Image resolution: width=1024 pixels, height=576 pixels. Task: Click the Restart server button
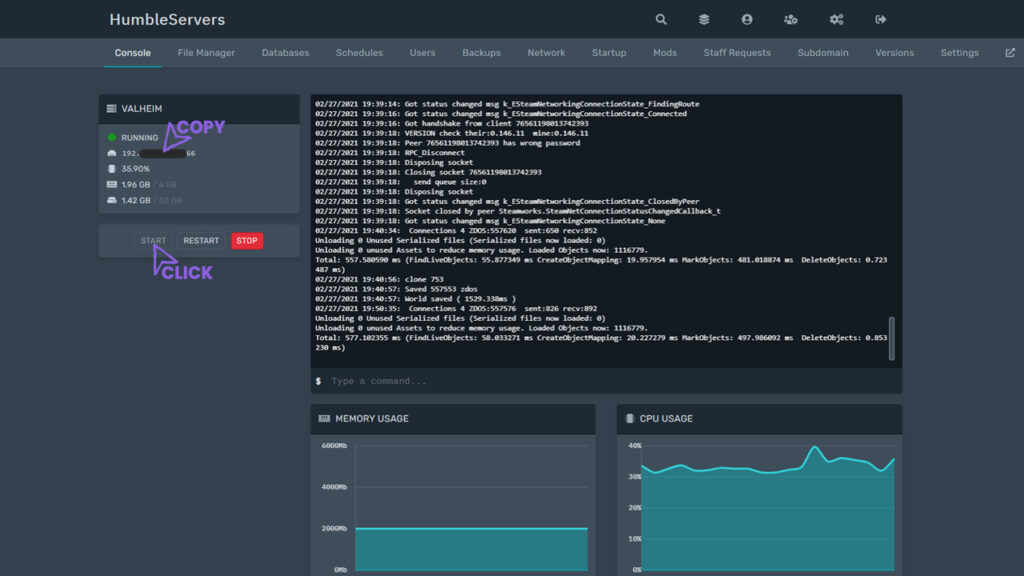click(x=201, y=241)
